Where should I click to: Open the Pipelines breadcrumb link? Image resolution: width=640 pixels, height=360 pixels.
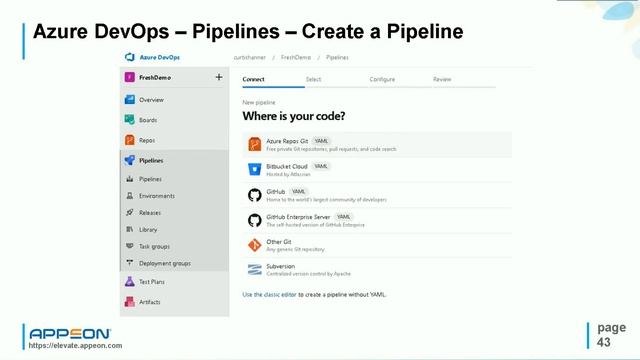338,57
